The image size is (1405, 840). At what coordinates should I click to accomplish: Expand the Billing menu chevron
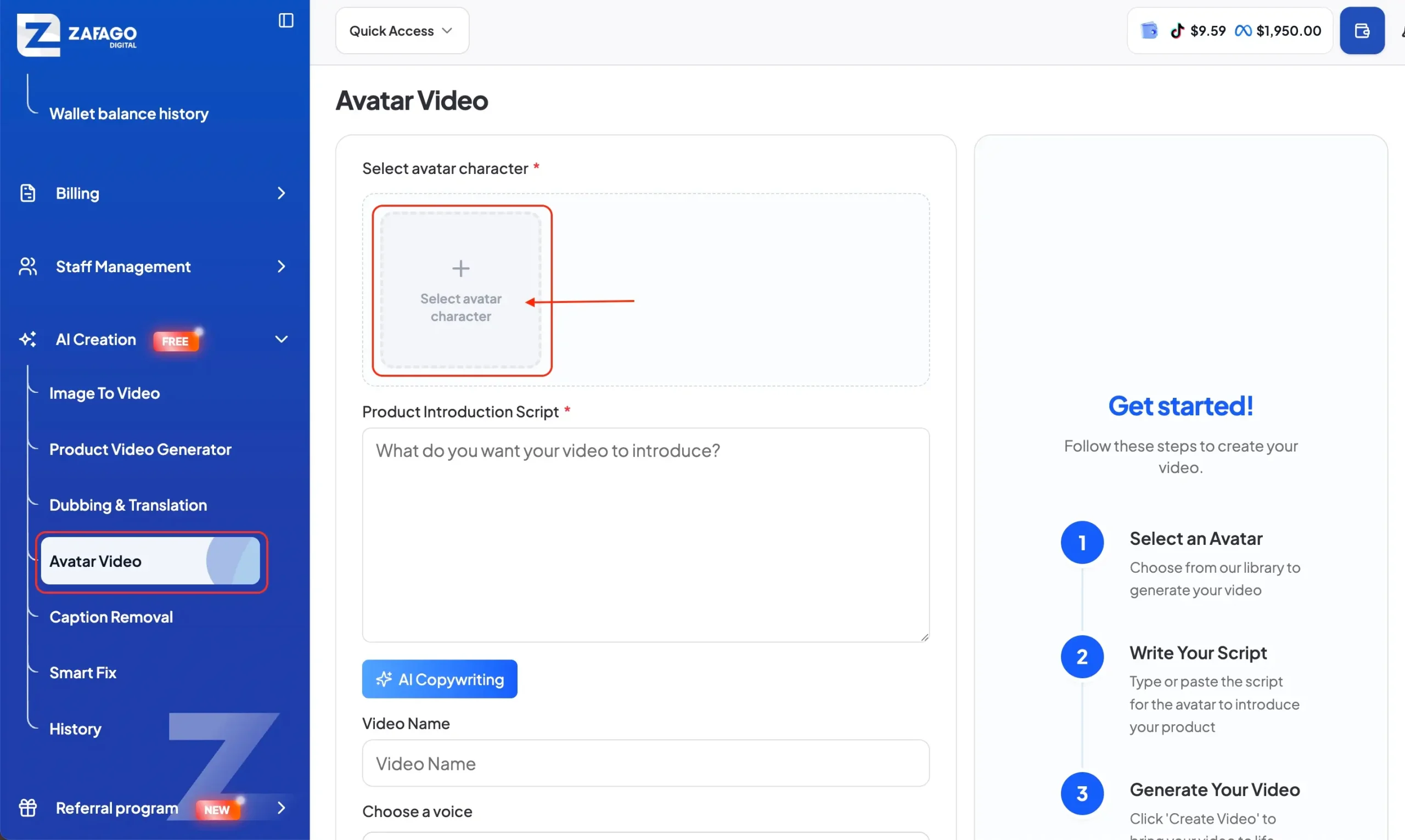pos(282,193)
